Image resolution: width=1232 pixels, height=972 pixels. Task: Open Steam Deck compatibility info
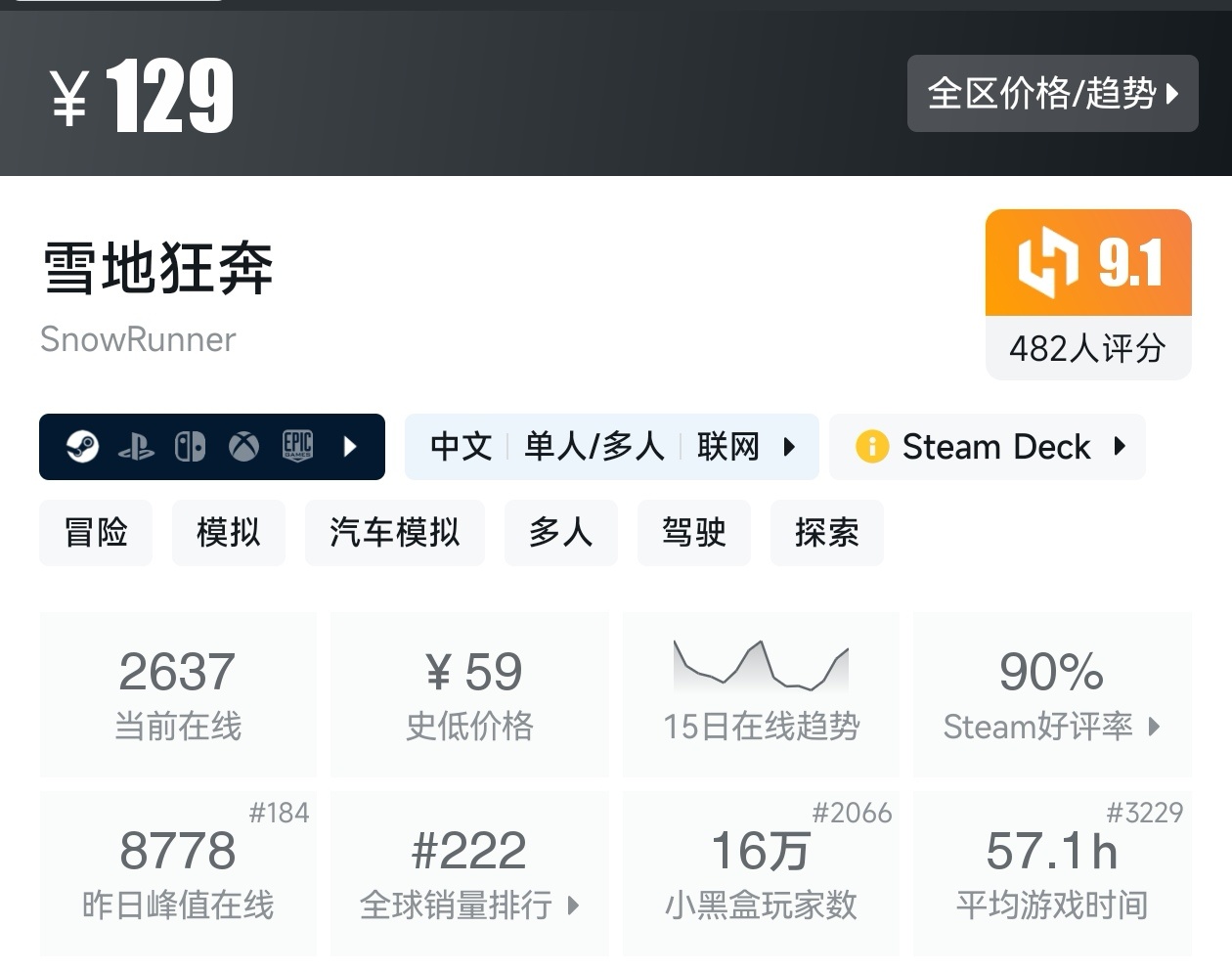pyautogui.click(x=987, y=447)
